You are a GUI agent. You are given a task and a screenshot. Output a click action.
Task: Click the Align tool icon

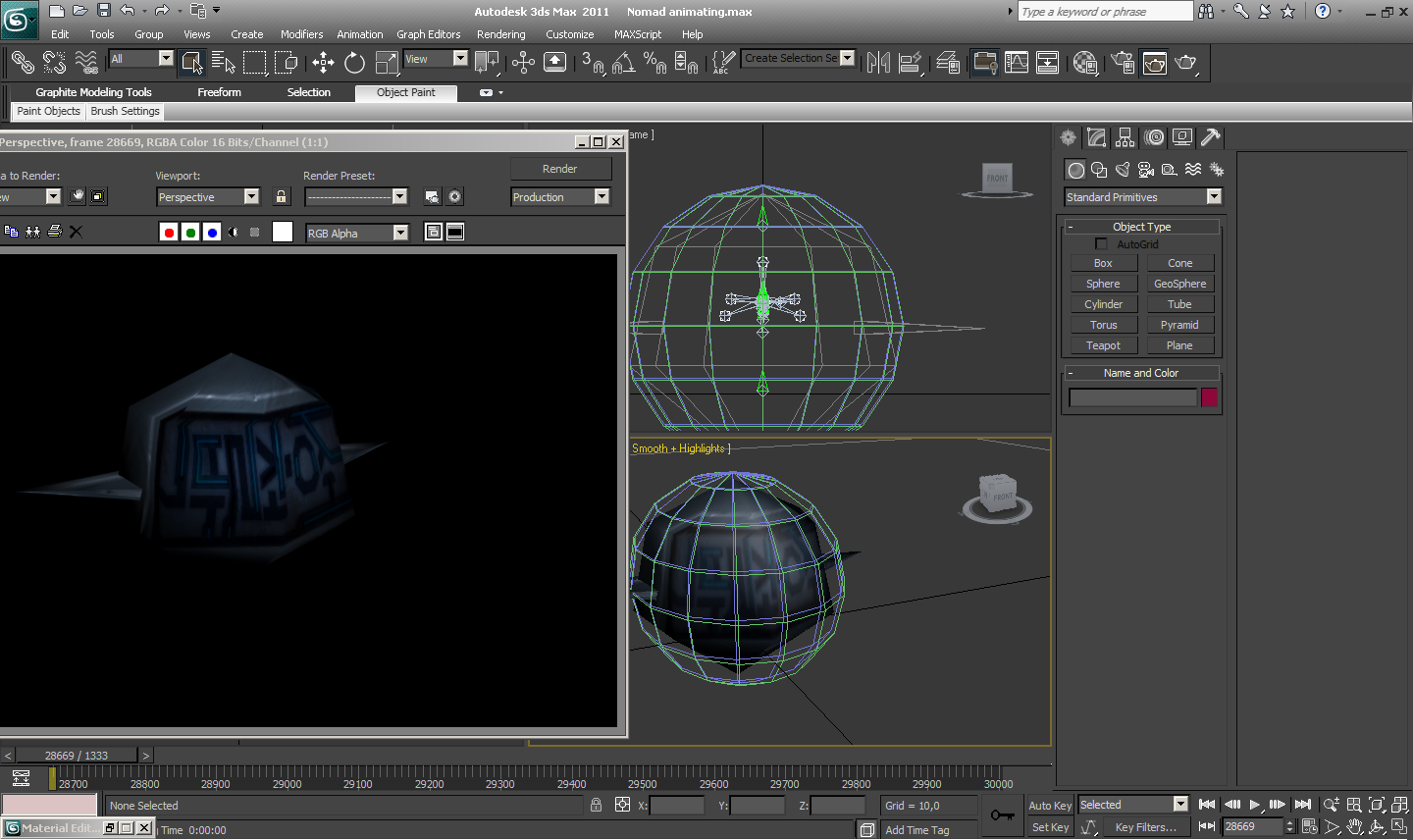pos(911,63)
